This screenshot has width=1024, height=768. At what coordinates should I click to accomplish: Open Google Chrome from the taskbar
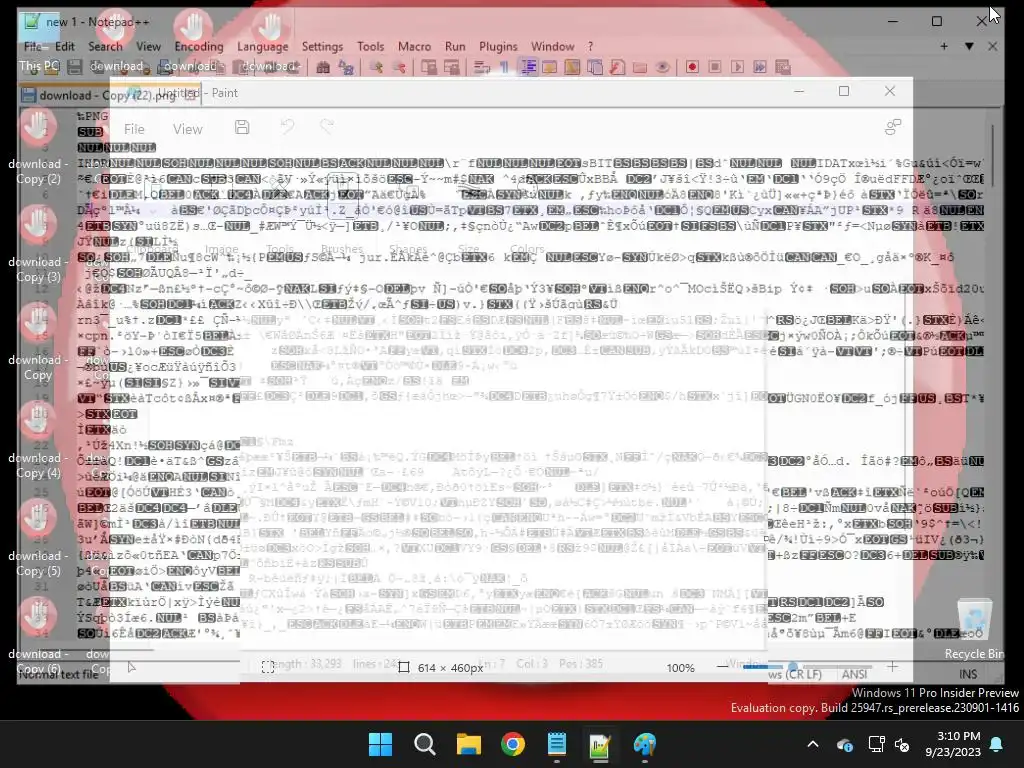click(513, 744)
